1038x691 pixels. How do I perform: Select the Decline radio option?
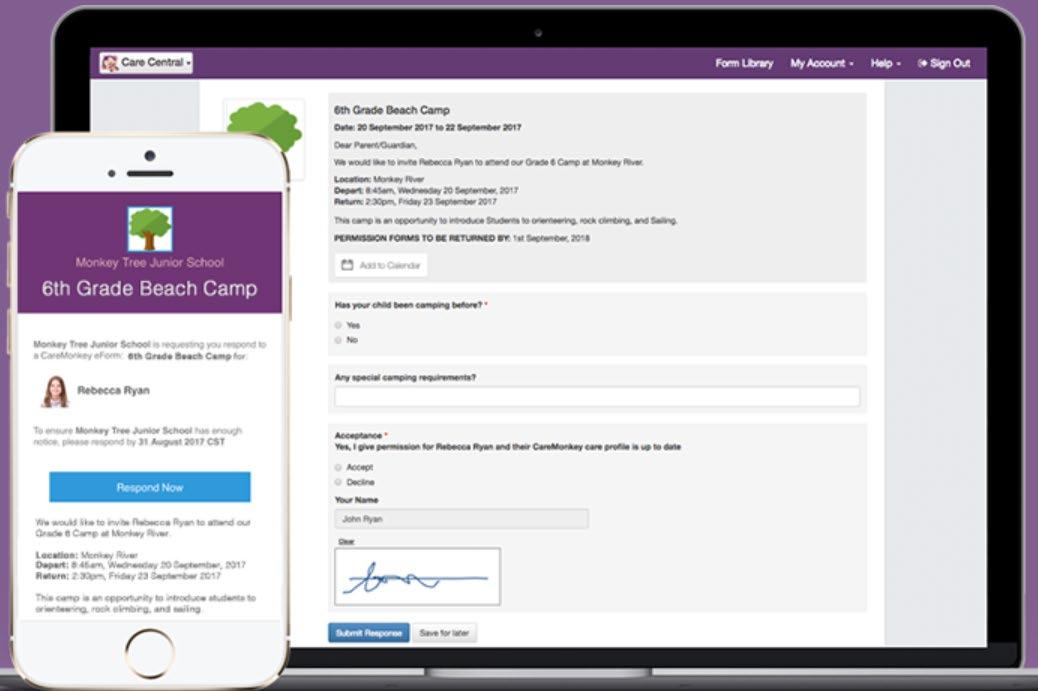338,483
